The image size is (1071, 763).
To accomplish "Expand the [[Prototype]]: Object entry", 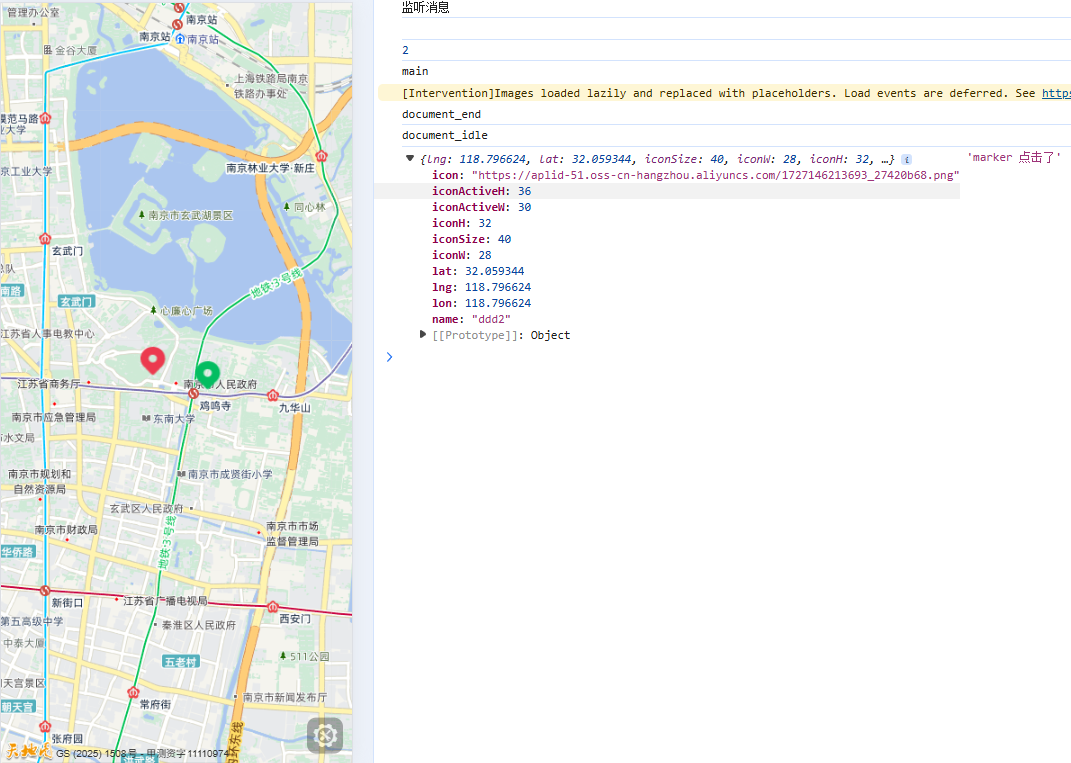I will point(423,335).
